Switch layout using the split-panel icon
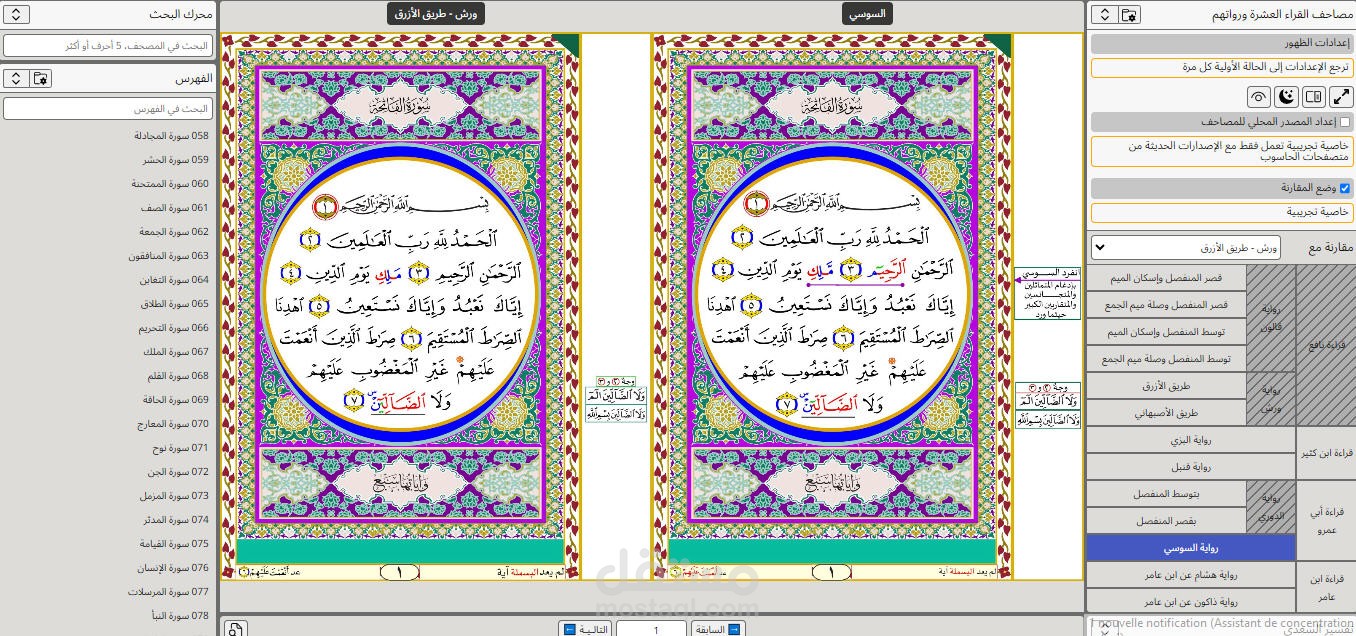Image resolution: width=1356 pixels, height=636 pixels. (x=1314, y=97)
